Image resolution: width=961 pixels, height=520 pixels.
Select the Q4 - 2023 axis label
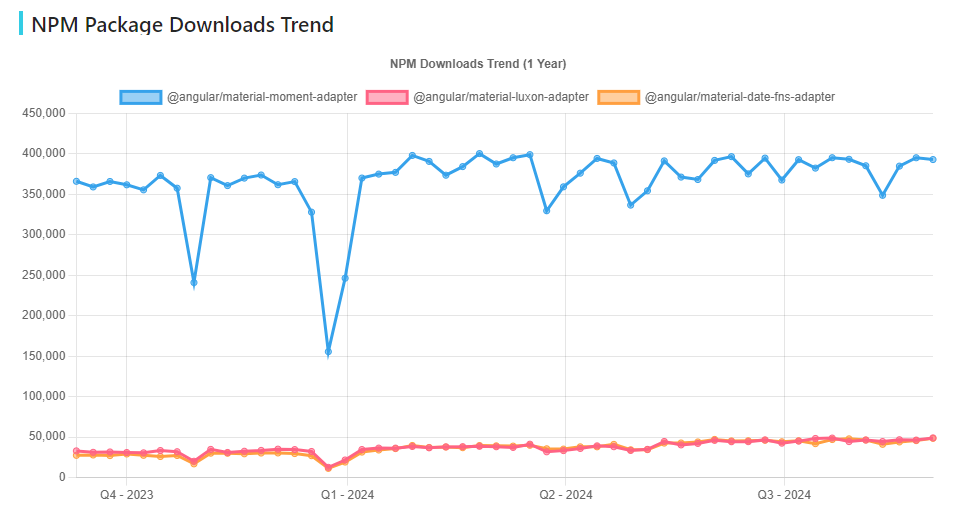tap(126, 495)
